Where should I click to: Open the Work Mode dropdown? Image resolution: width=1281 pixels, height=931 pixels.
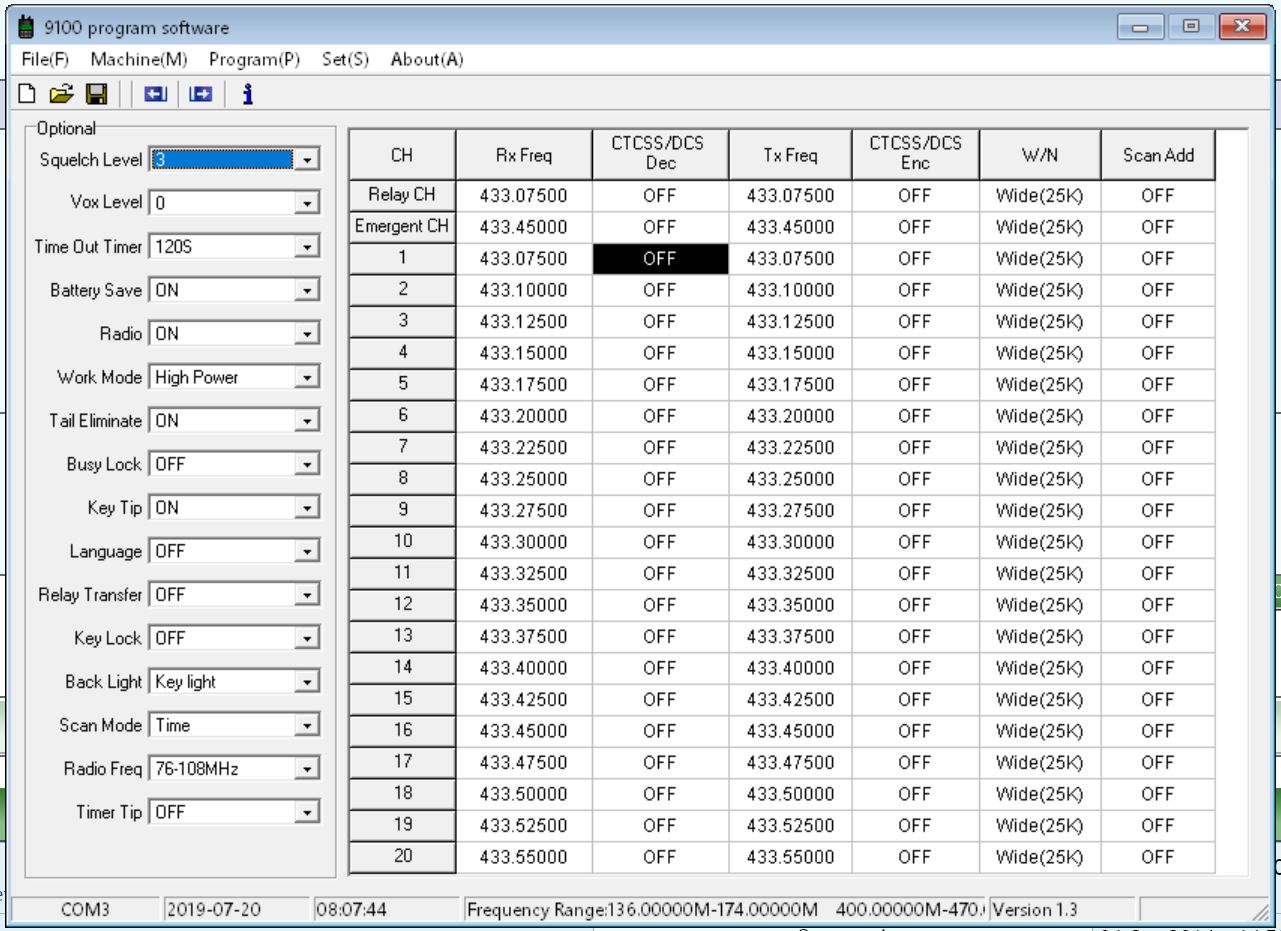click(x=308, y=377)
